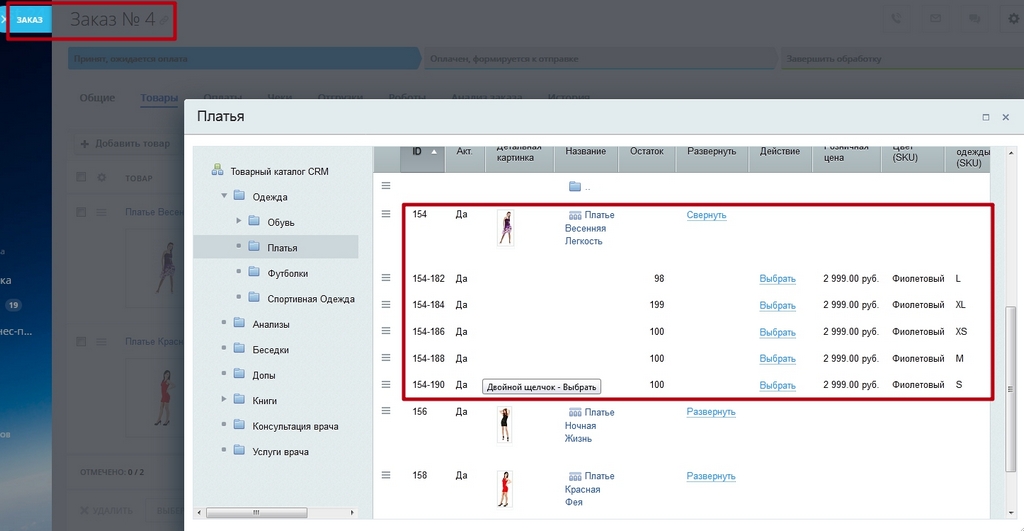Collapse the Одежда tree folder arrow
The width and height of the screenshot is (1024, 531).
tap(224, 196)
